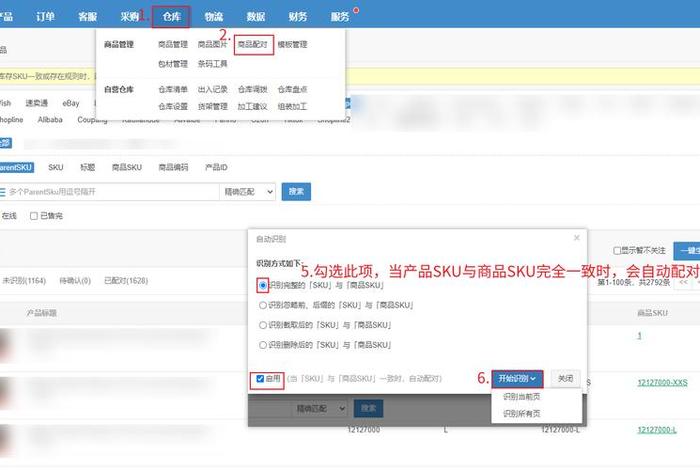The width and height of the screenshot is (700, 470).
Task: Tick the 显示暂不关注 checkbox
Action: tap(617, 251)
